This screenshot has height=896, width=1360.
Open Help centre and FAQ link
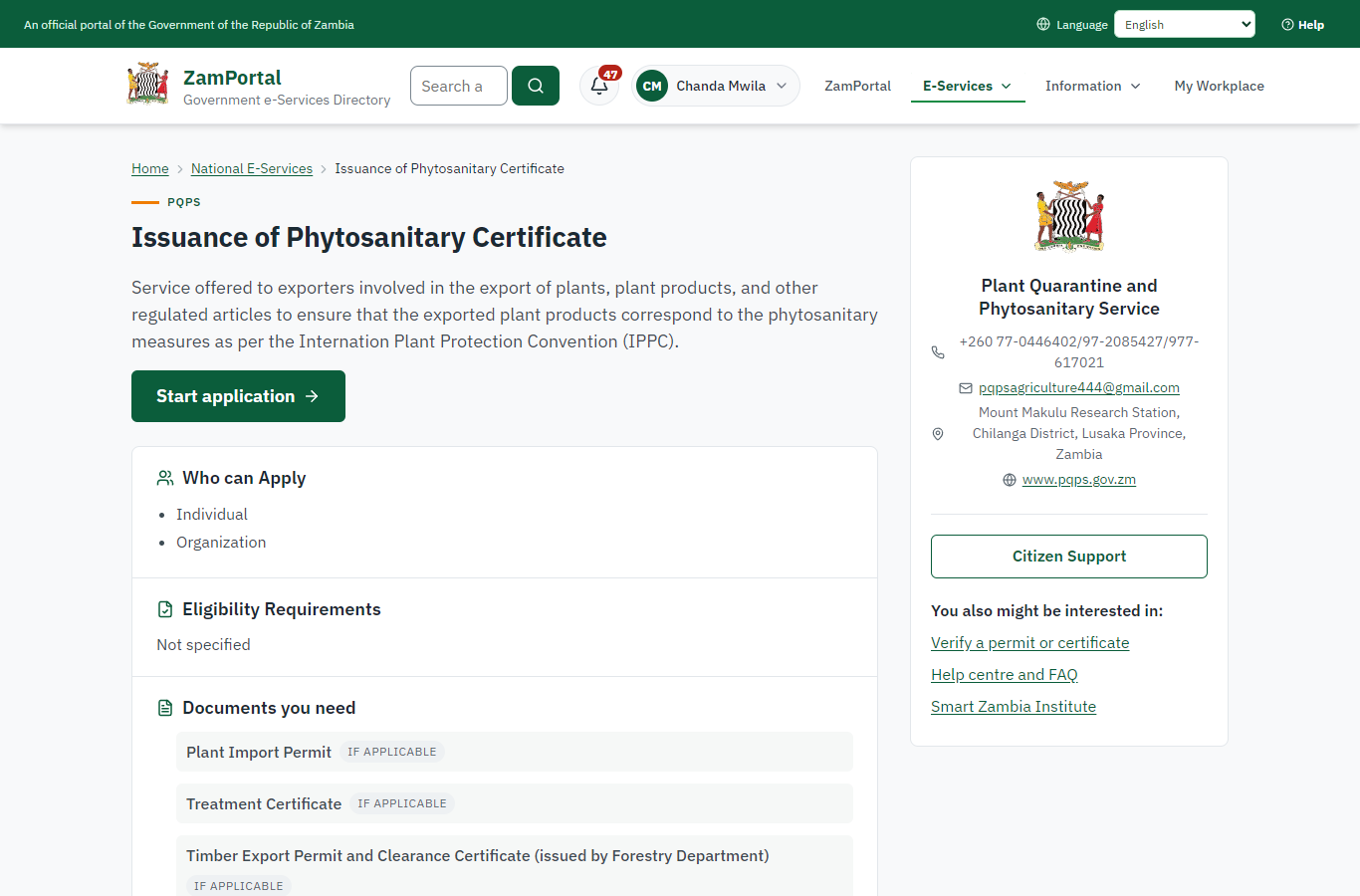1005,675
